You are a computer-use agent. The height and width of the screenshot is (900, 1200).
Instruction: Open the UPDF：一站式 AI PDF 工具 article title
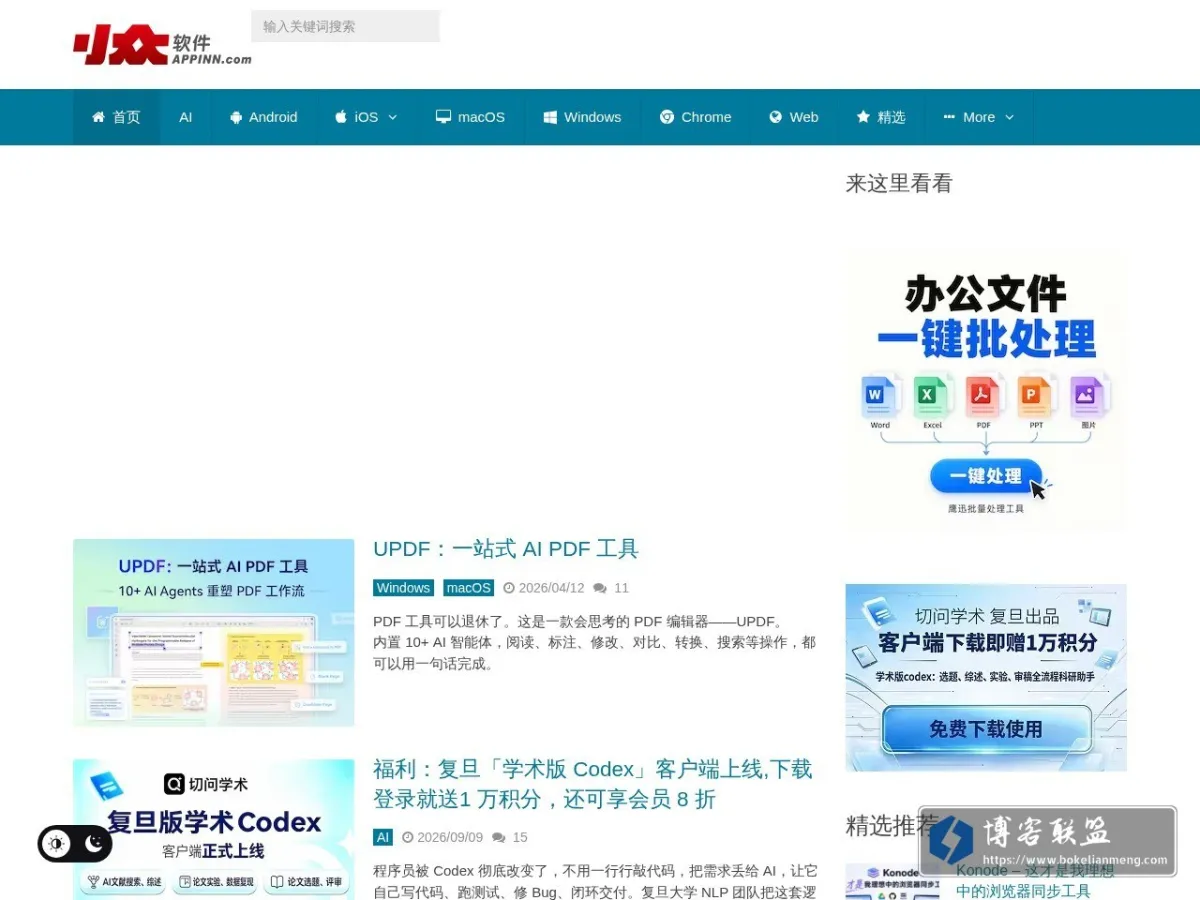[505, 549]
